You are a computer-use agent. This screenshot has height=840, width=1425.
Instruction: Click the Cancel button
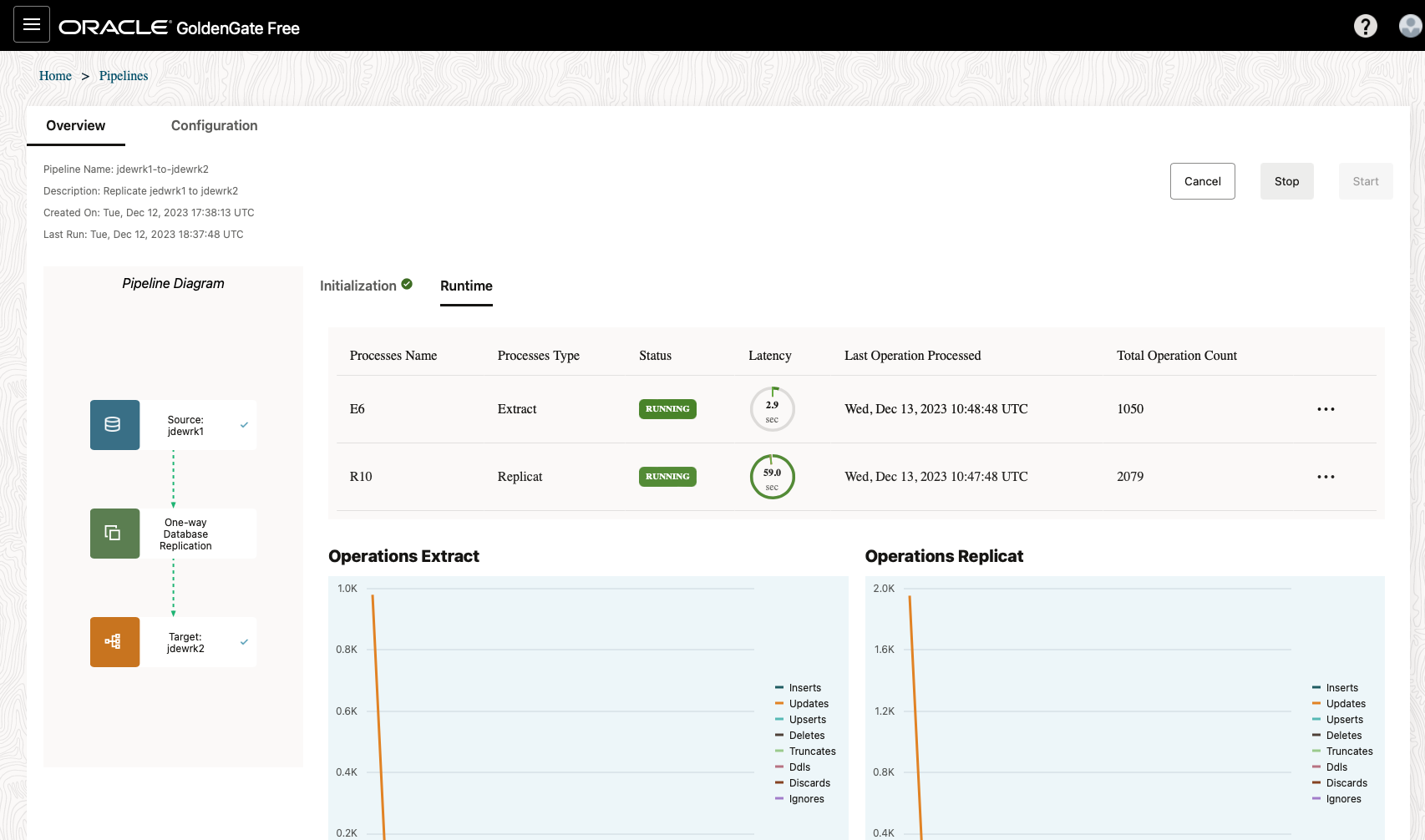point(1202,181)
